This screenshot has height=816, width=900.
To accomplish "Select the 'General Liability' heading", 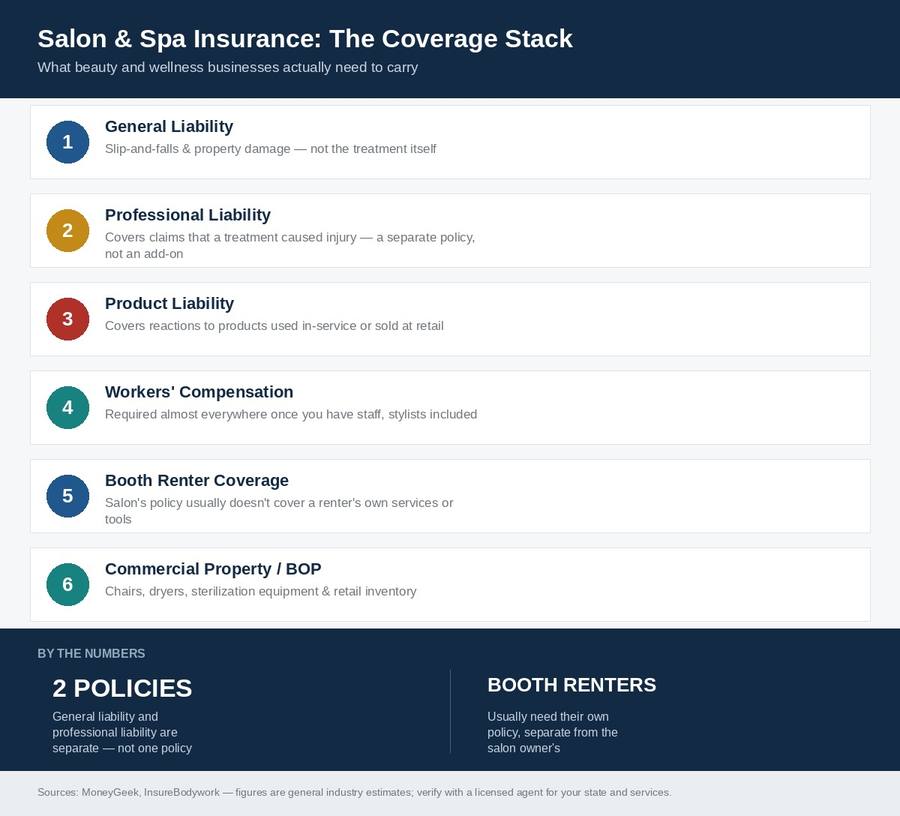I will (x=169, y=126).
